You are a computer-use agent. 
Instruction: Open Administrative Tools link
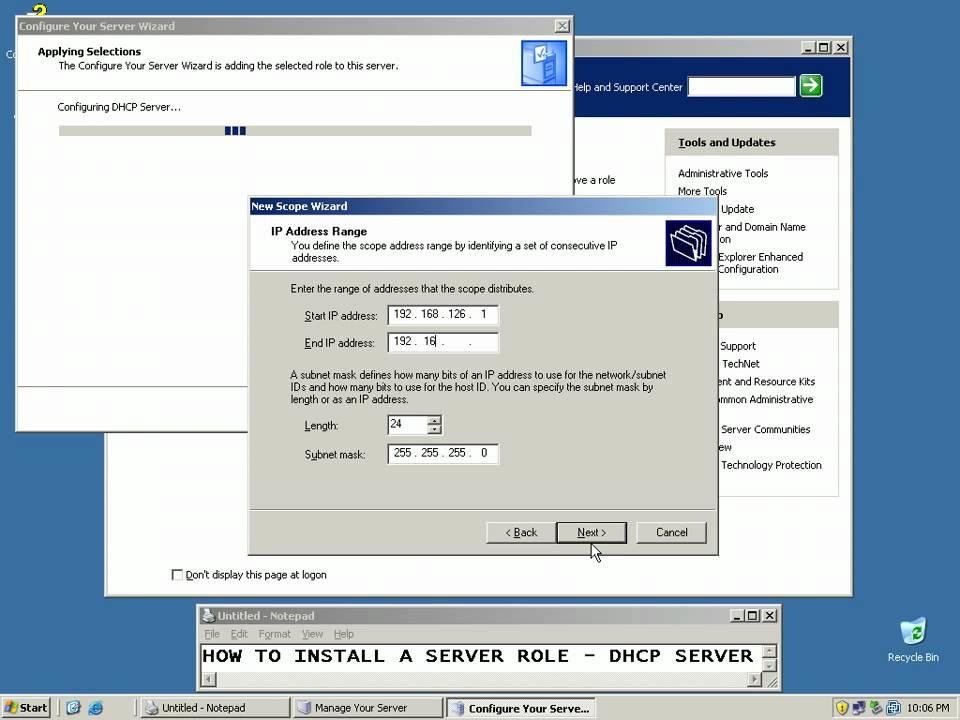(722, 173)
